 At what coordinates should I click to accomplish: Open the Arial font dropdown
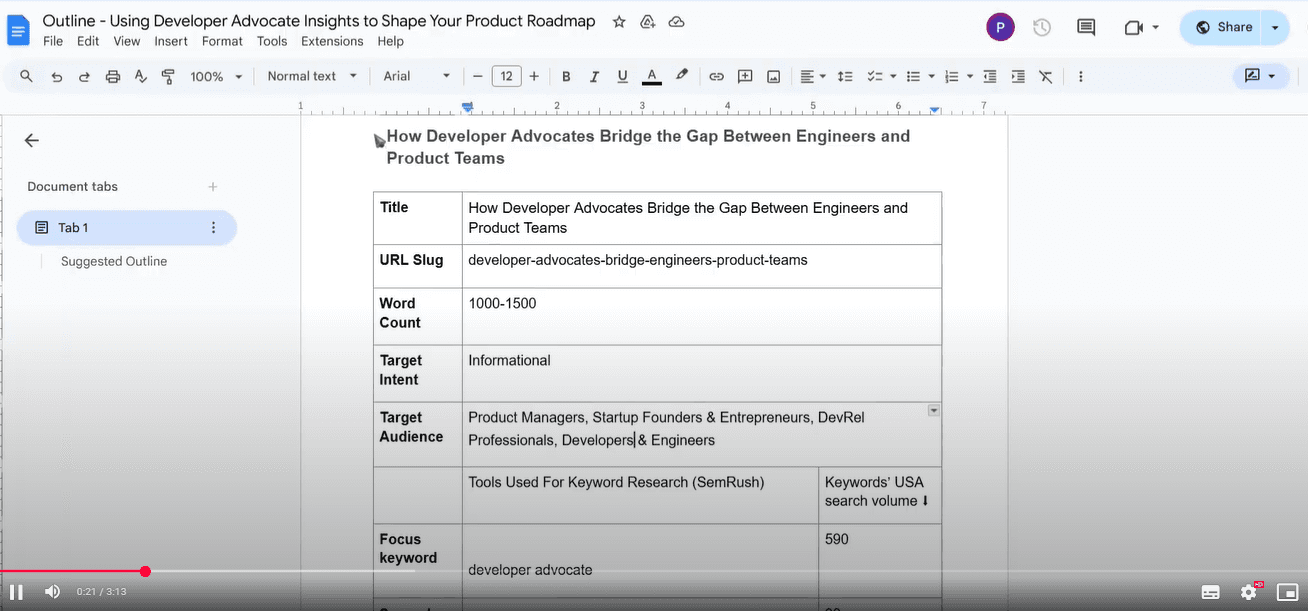[417, 76]
